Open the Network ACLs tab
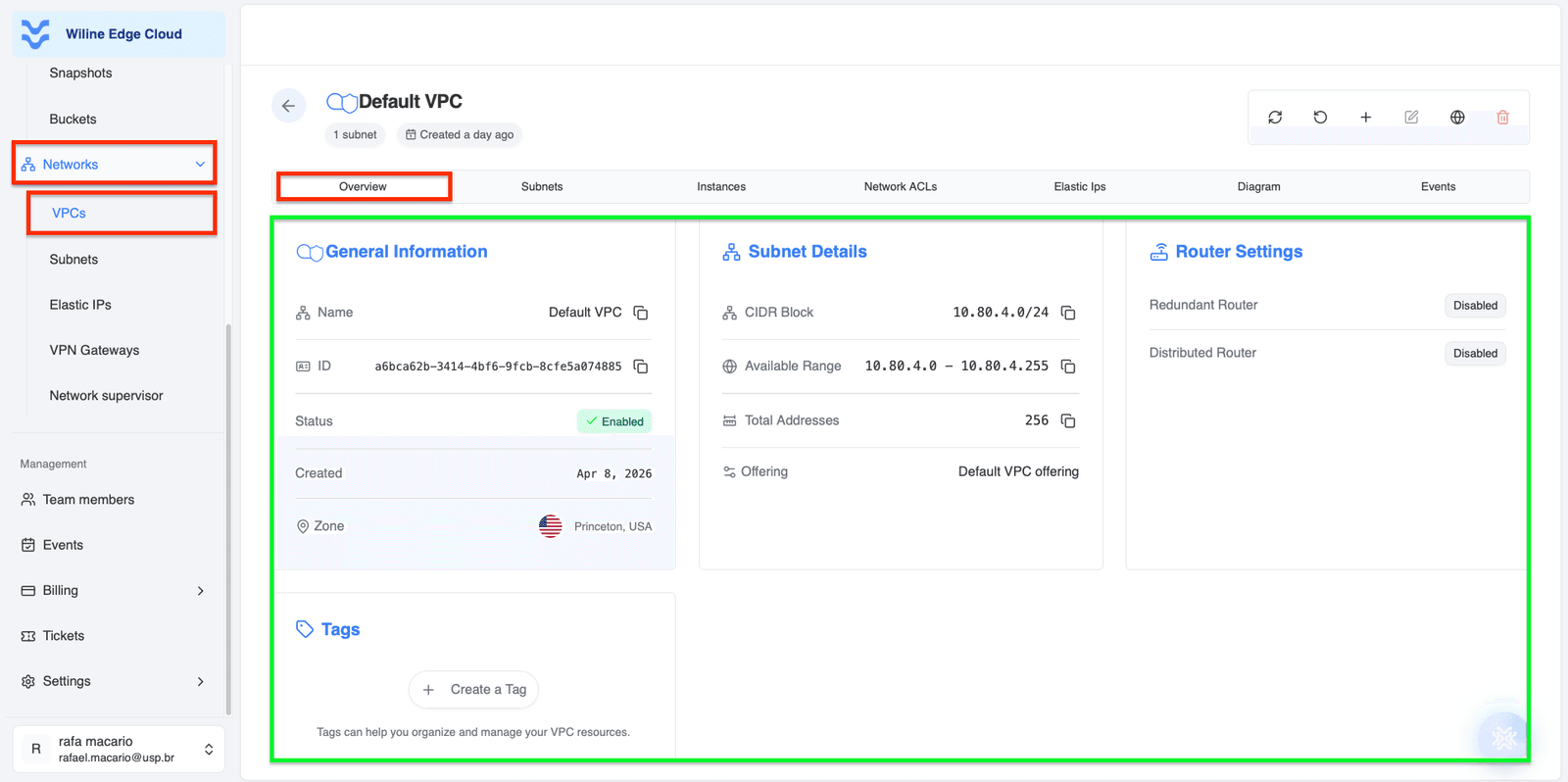The image size is (1568, 782). pos(901,187)
